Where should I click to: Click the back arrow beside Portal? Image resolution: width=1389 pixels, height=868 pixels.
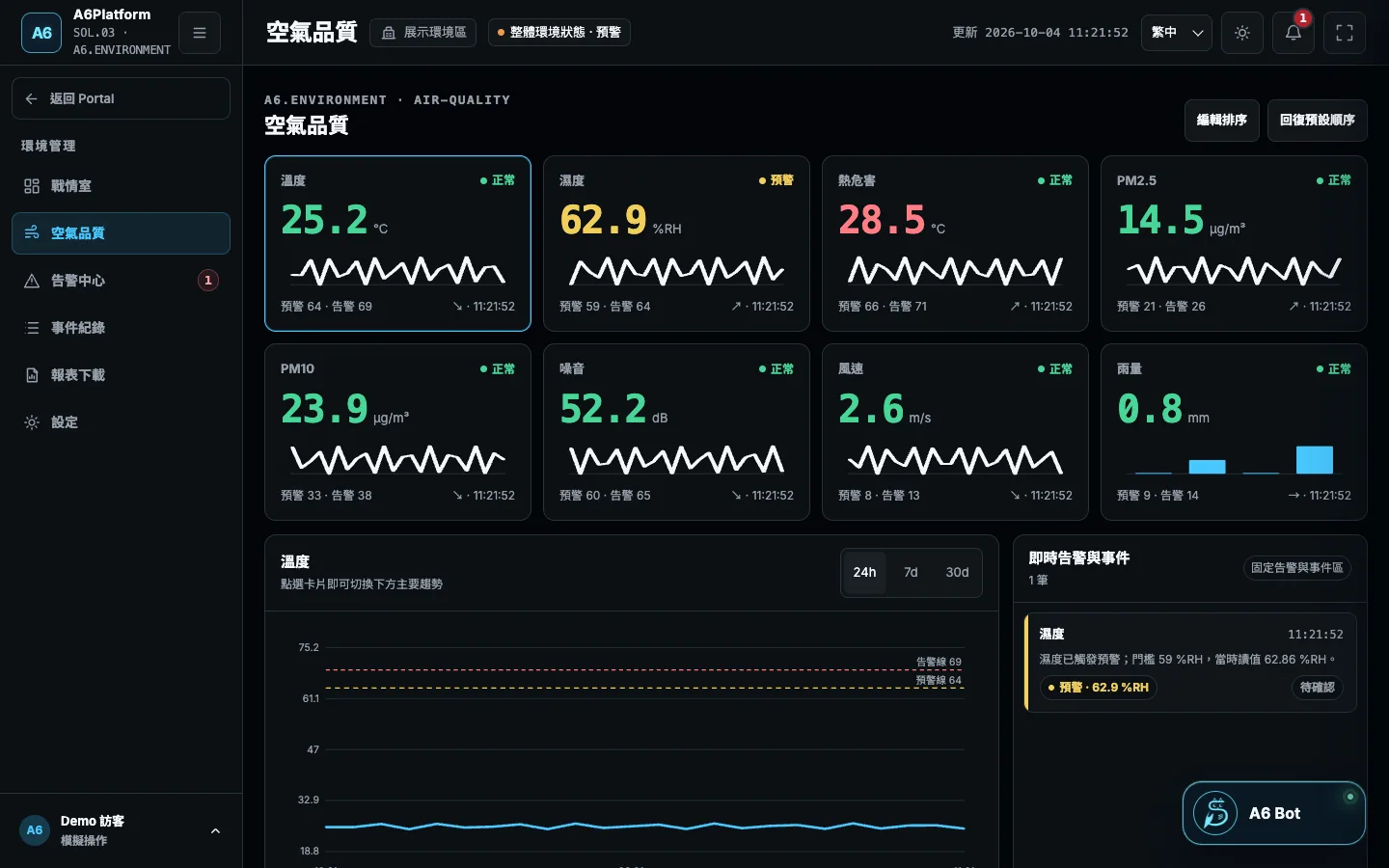click(32, 98)
